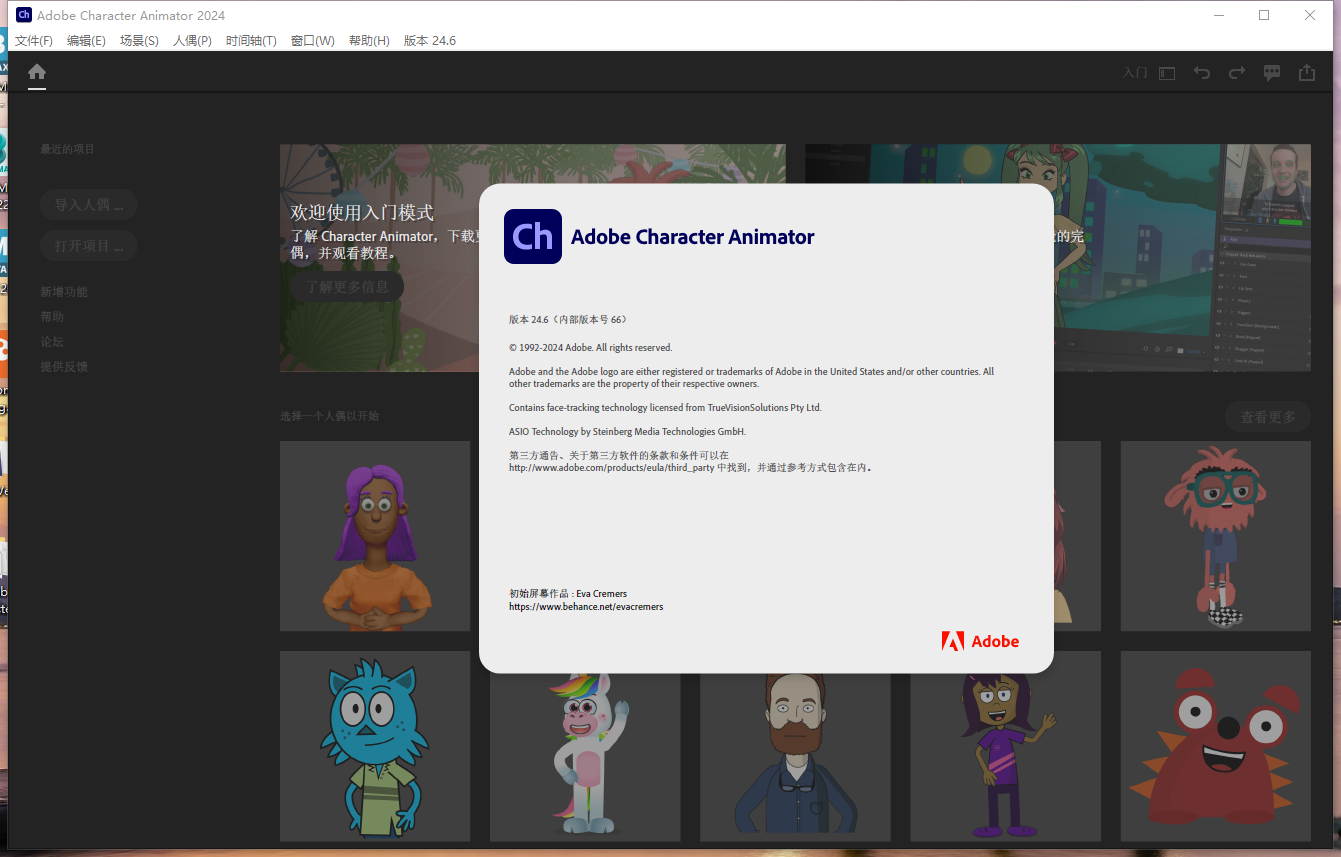Open the 版本 24.6 menu
This screenshot has height=857, width=1341.
(430, 41)
